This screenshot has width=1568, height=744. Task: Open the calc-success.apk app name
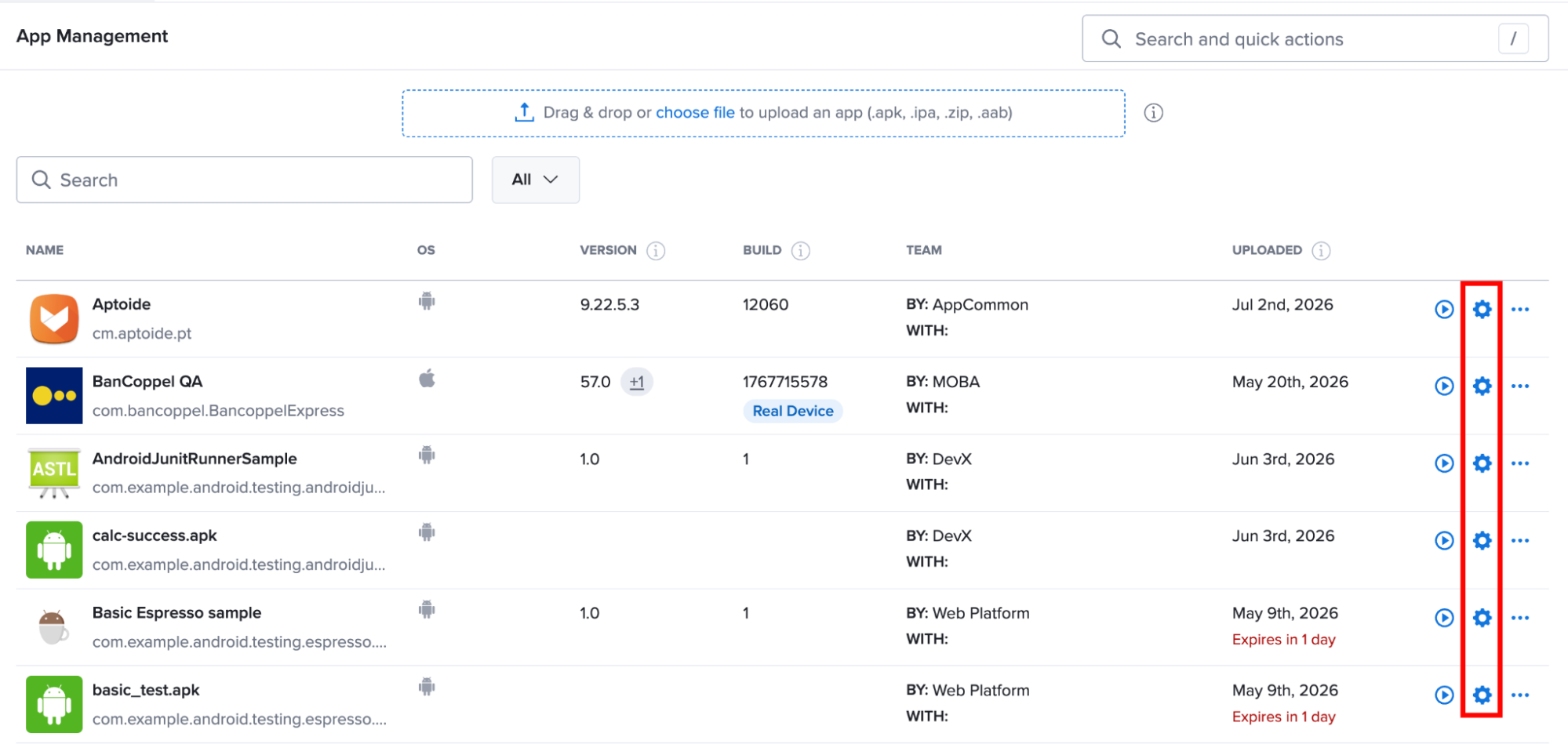[155, 535]
